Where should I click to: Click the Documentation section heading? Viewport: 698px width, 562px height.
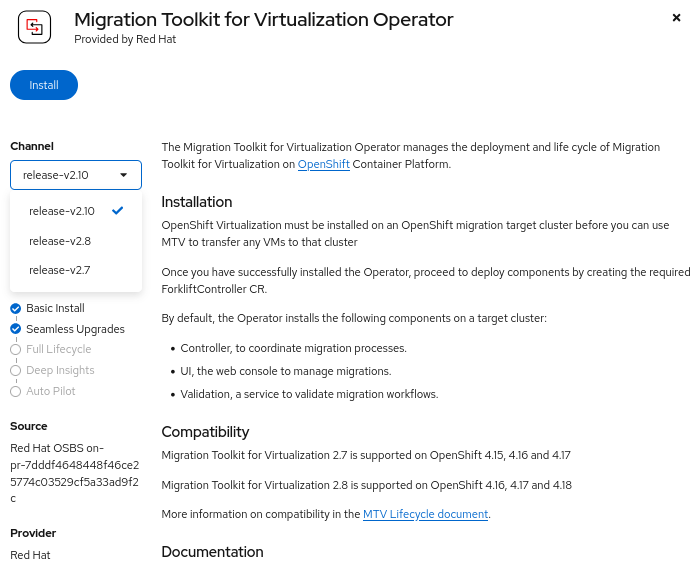pyautogui.click(x=212, y=552)
